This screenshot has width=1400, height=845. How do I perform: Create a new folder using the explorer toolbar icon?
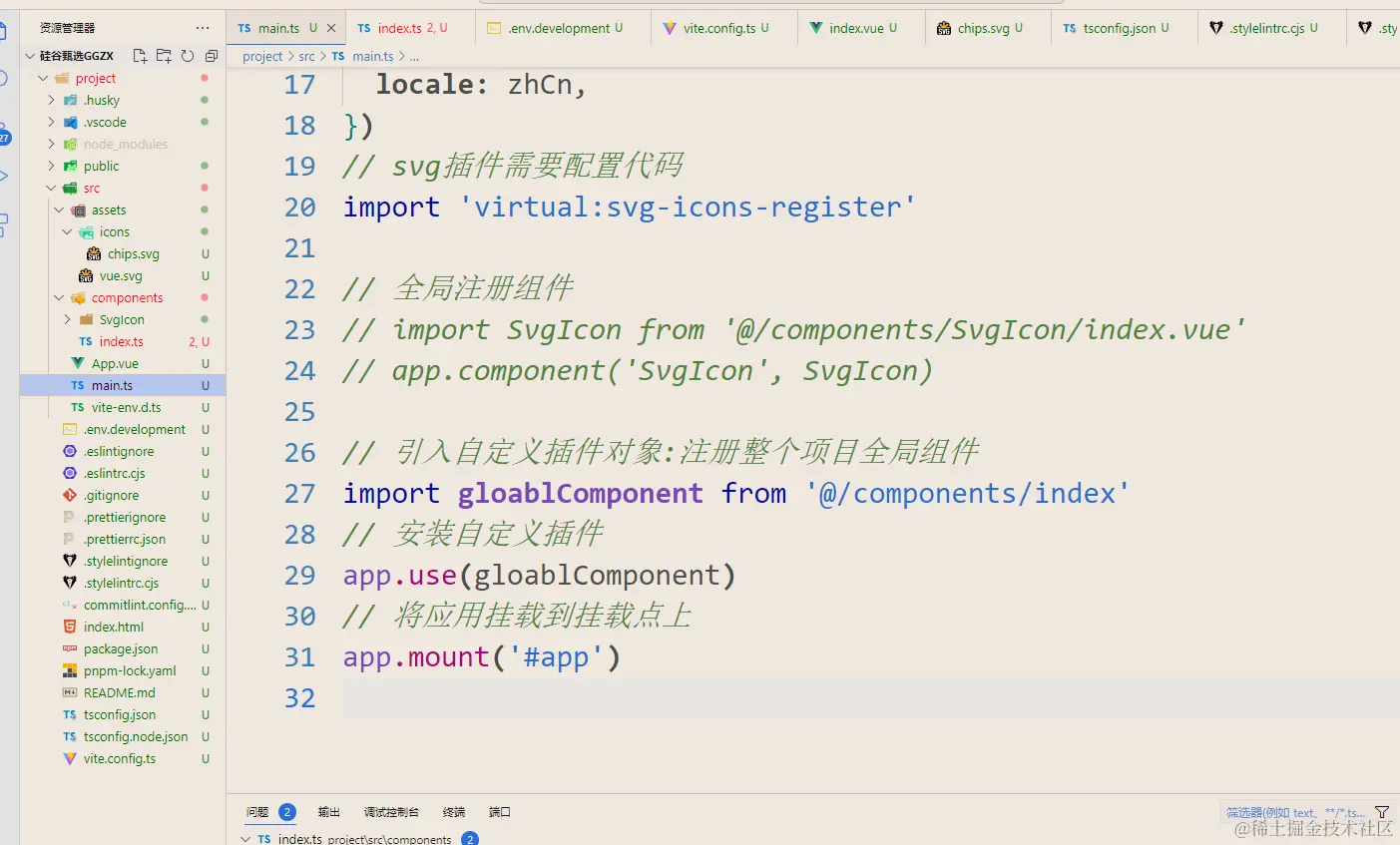[x=164, y=56]
